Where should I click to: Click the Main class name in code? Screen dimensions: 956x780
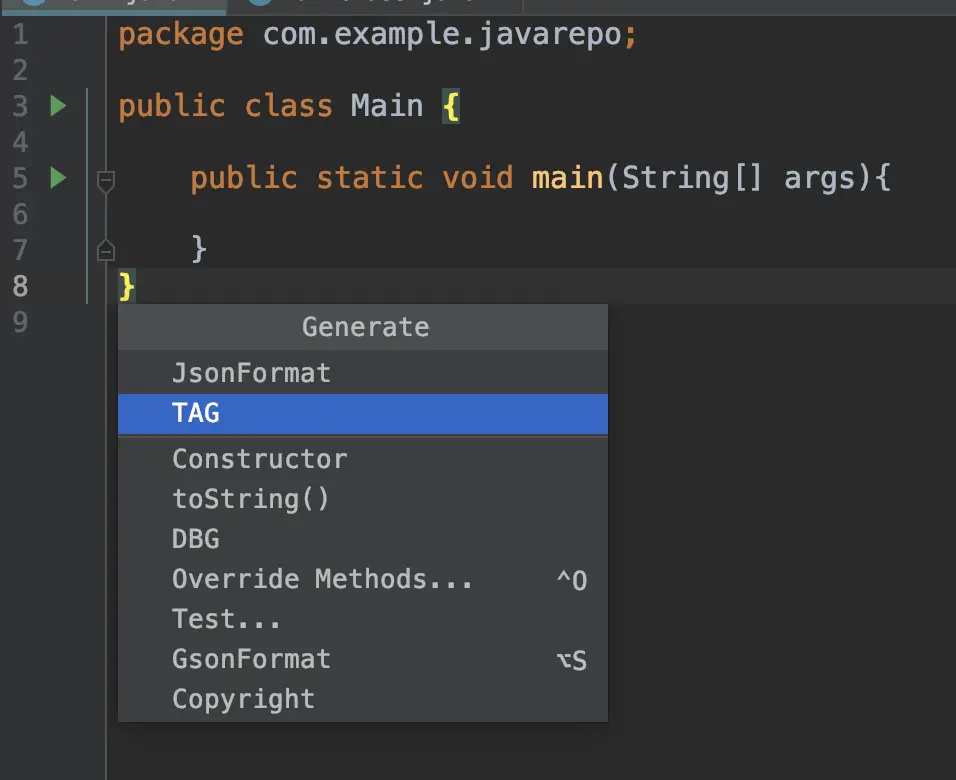(x=387, y=106)
